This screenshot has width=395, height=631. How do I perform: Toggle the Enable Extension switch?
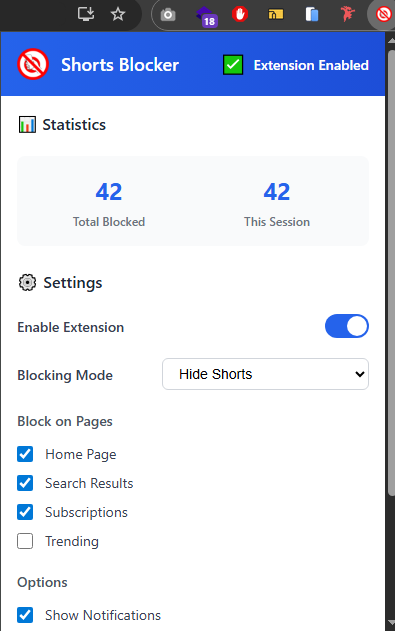(x=347, y=326)
